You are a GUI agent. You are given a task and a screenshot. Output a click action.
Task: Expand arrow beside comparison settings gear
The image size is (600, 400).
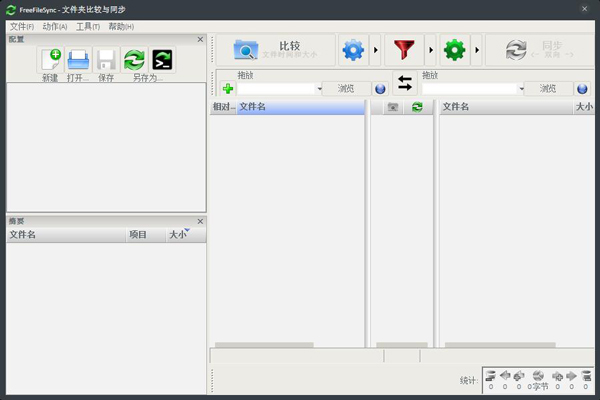375,50
